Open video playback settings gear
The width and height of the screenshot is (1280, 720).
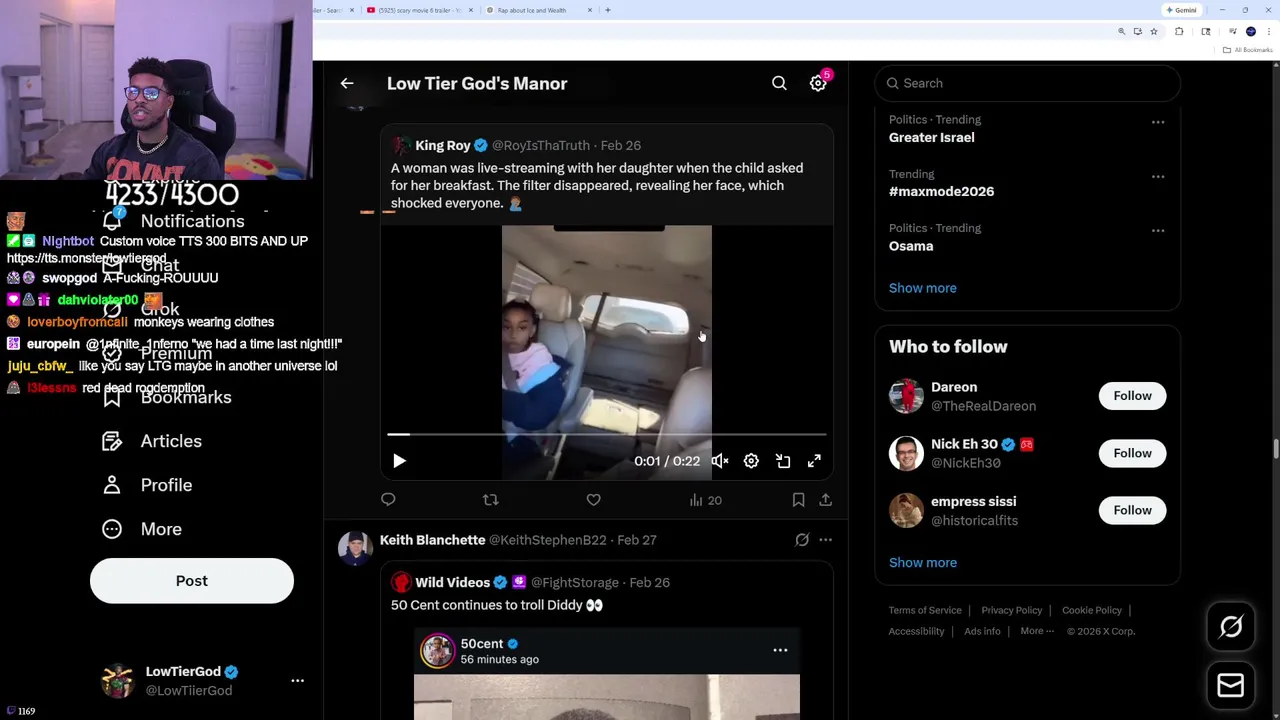tap(751, 461)
